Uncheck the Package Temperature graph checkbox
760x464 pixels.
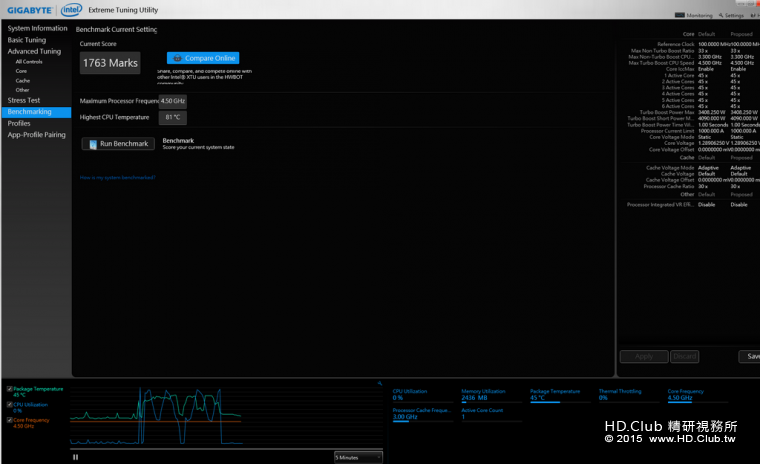(x=10, y=389)
